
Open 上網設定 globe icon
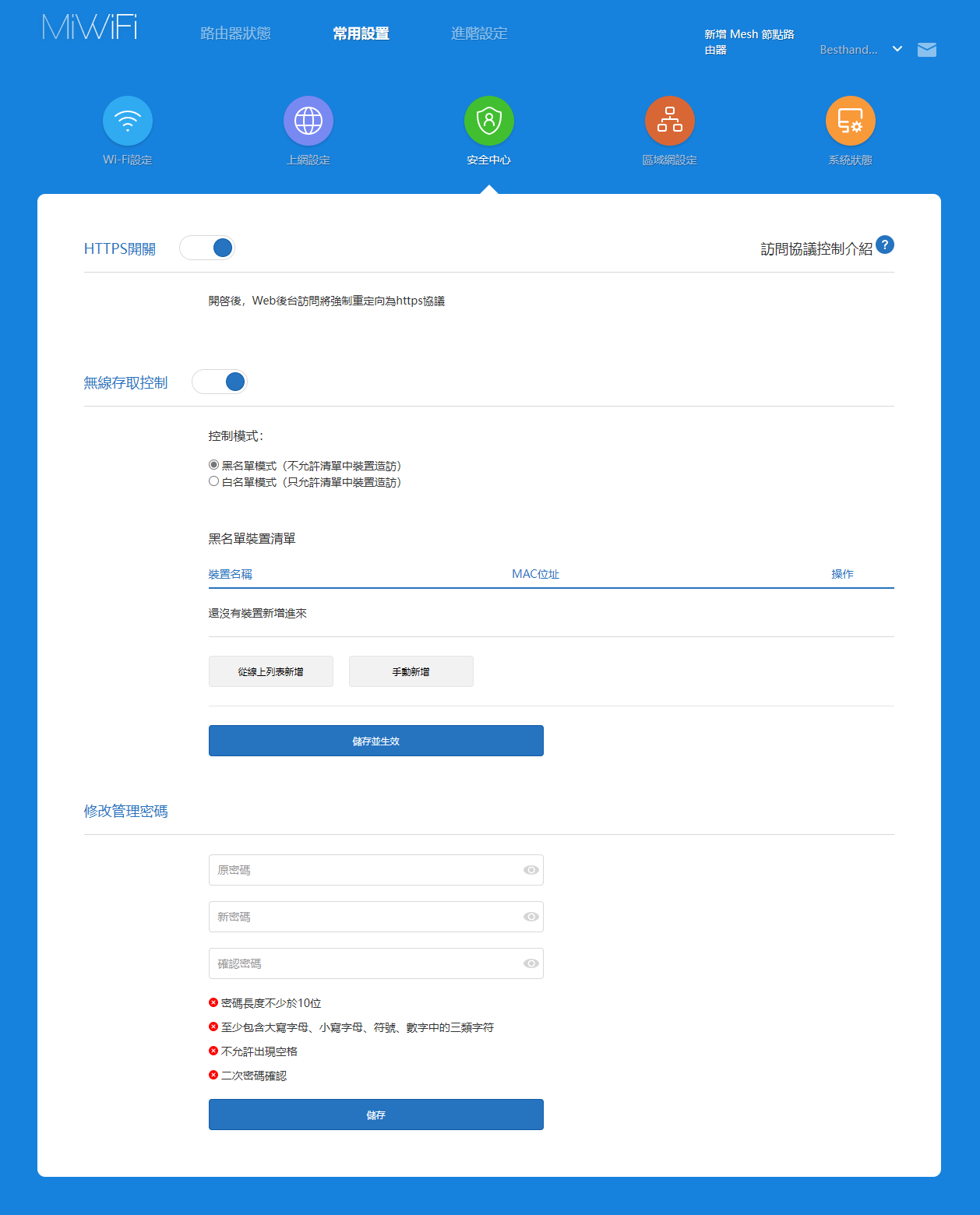pyautogui.click(x=308, y=121)
